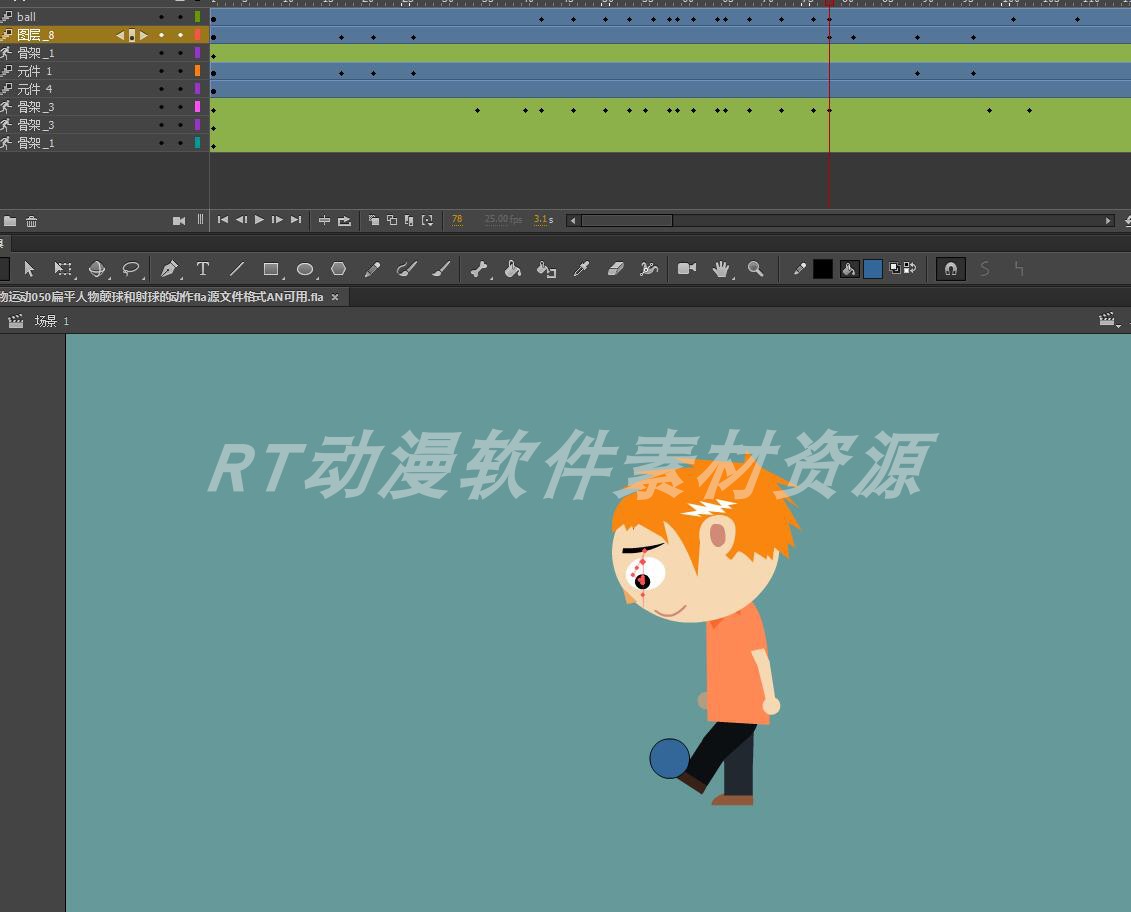Select the Zoom magnifier tool
The height and width of the screenshot is (912, 1131).
pyautogui.click(x=755, y=269)
